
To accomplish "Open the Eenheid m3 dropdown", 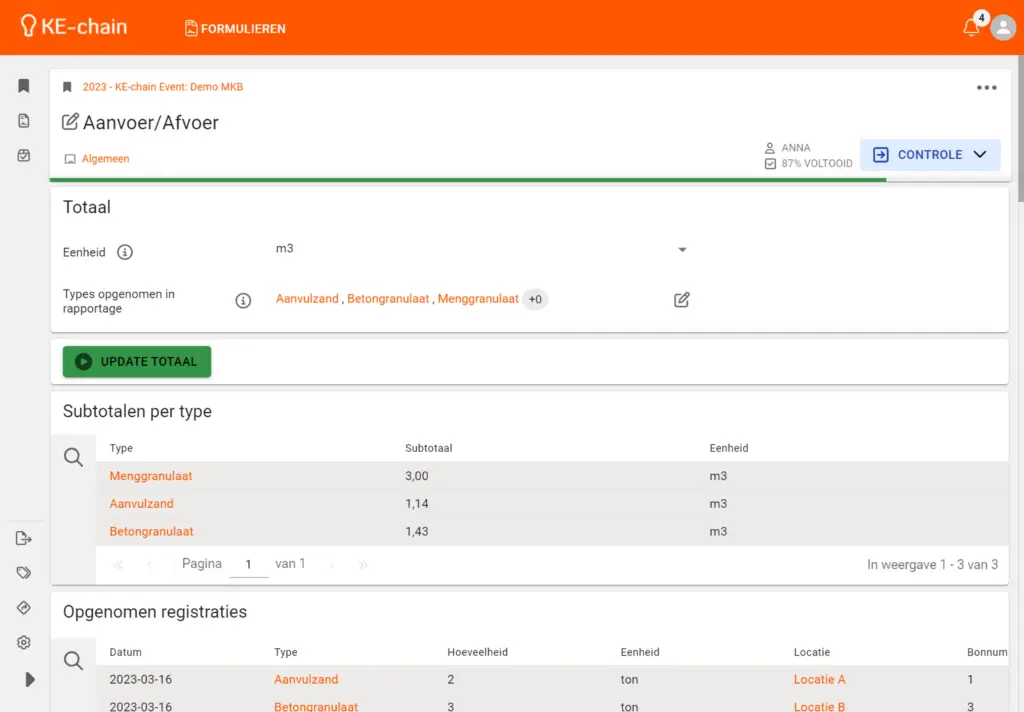I will pyautogui.click(x=682, y=249).
